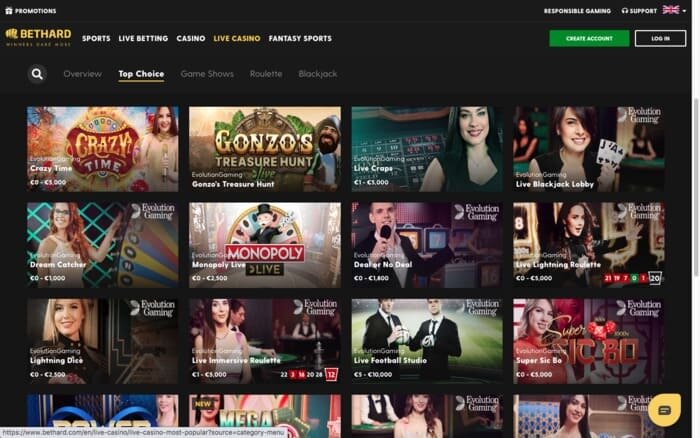Click the page vertical scrollbar
The width and height of the screenshot is (700, 438).
[x=696, y=188]
